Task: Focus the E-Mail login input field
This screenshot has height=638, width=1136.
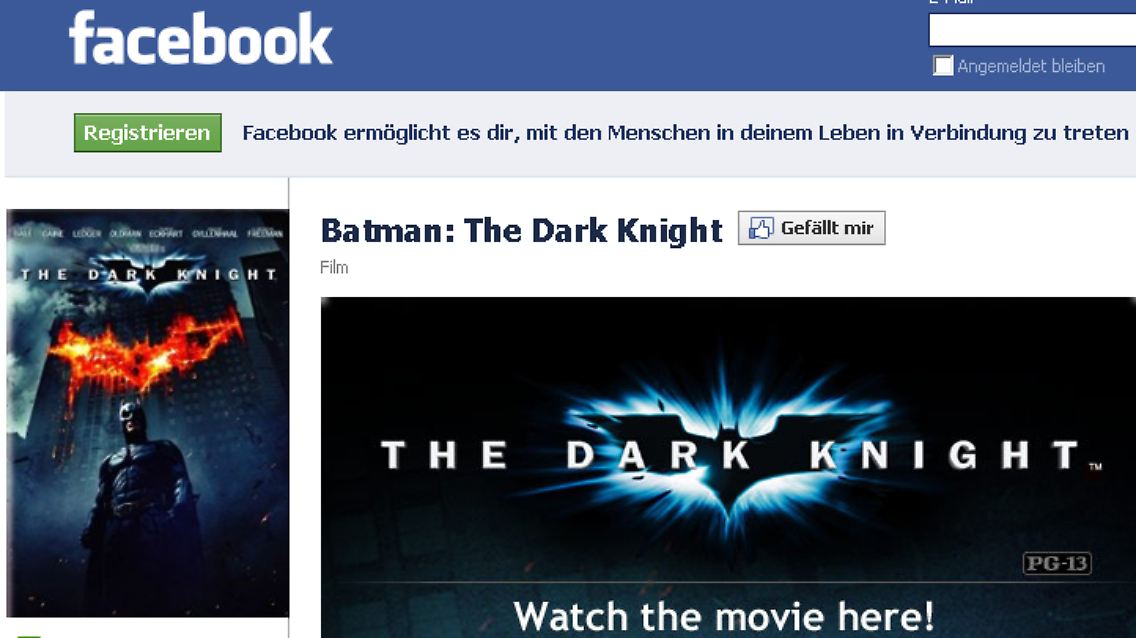Action: (x=1032, y=30)
